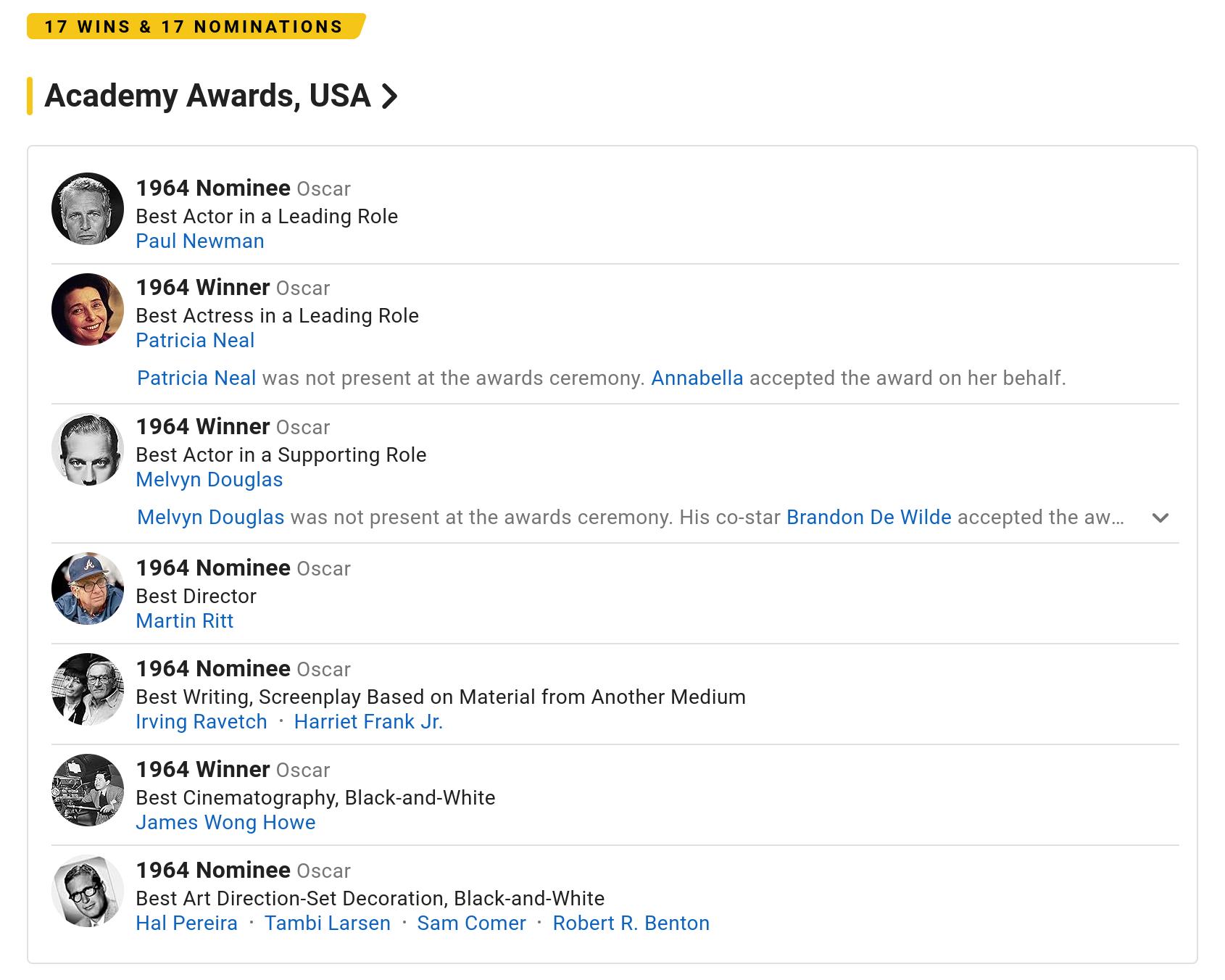Click Melvyn Douglas's portrait thumbnail
The height and width of the screenshot is (980, 1225).
88,449
